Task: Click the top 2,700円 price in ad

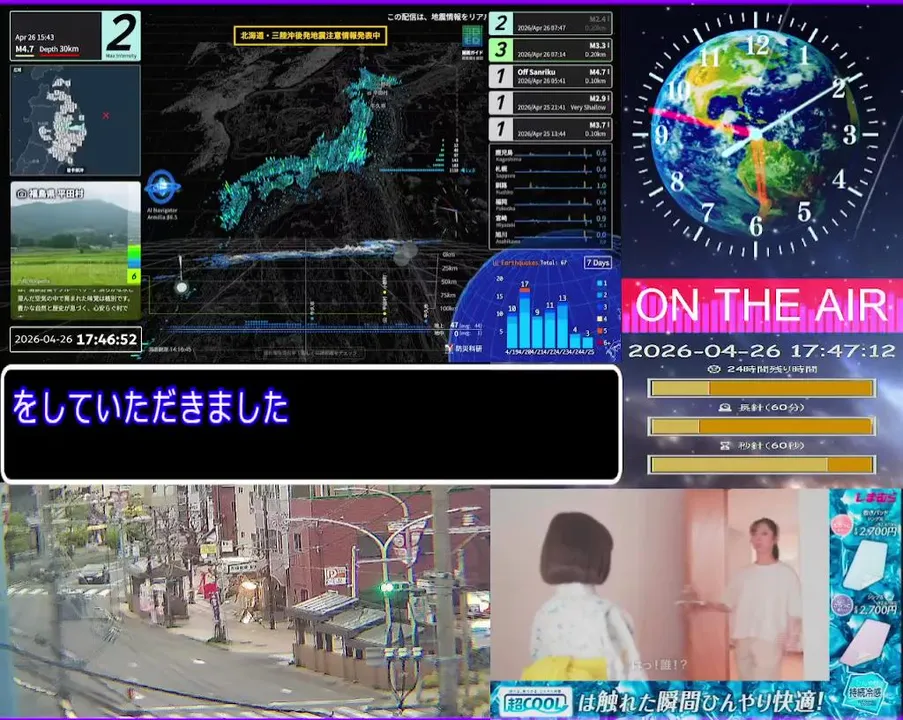Action: 875,530
